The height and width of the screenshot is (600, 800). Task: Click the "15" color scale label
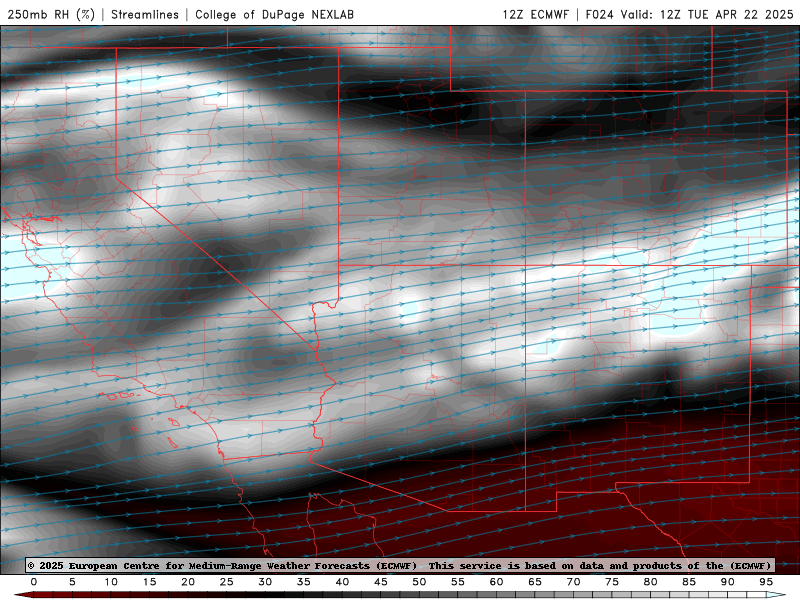[x=149, y=582]
